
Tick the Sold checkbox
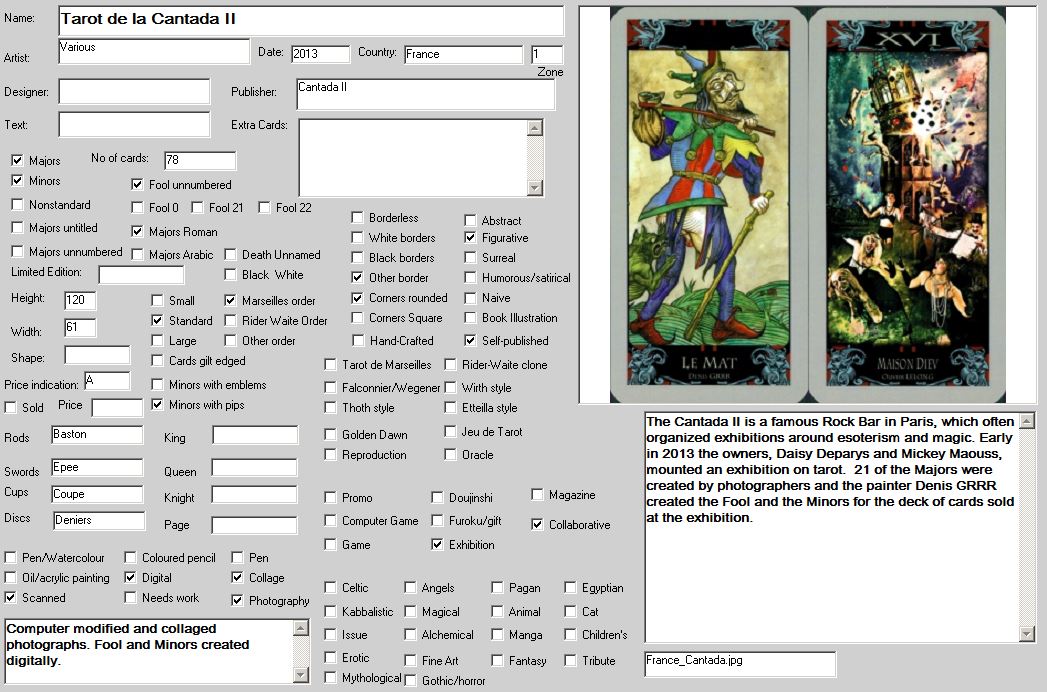11,407
